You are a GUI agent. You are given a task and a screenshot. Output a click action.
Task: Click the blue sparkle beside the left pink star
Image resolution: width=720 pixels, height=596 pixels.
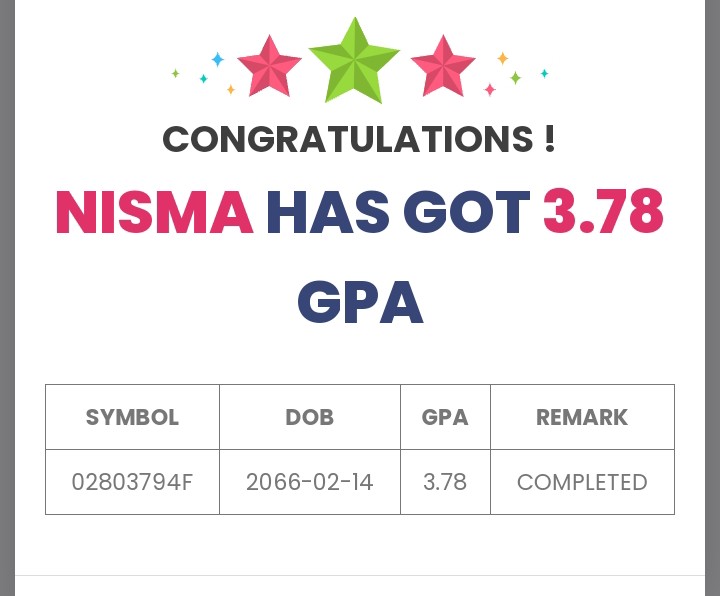click(217, 60)
